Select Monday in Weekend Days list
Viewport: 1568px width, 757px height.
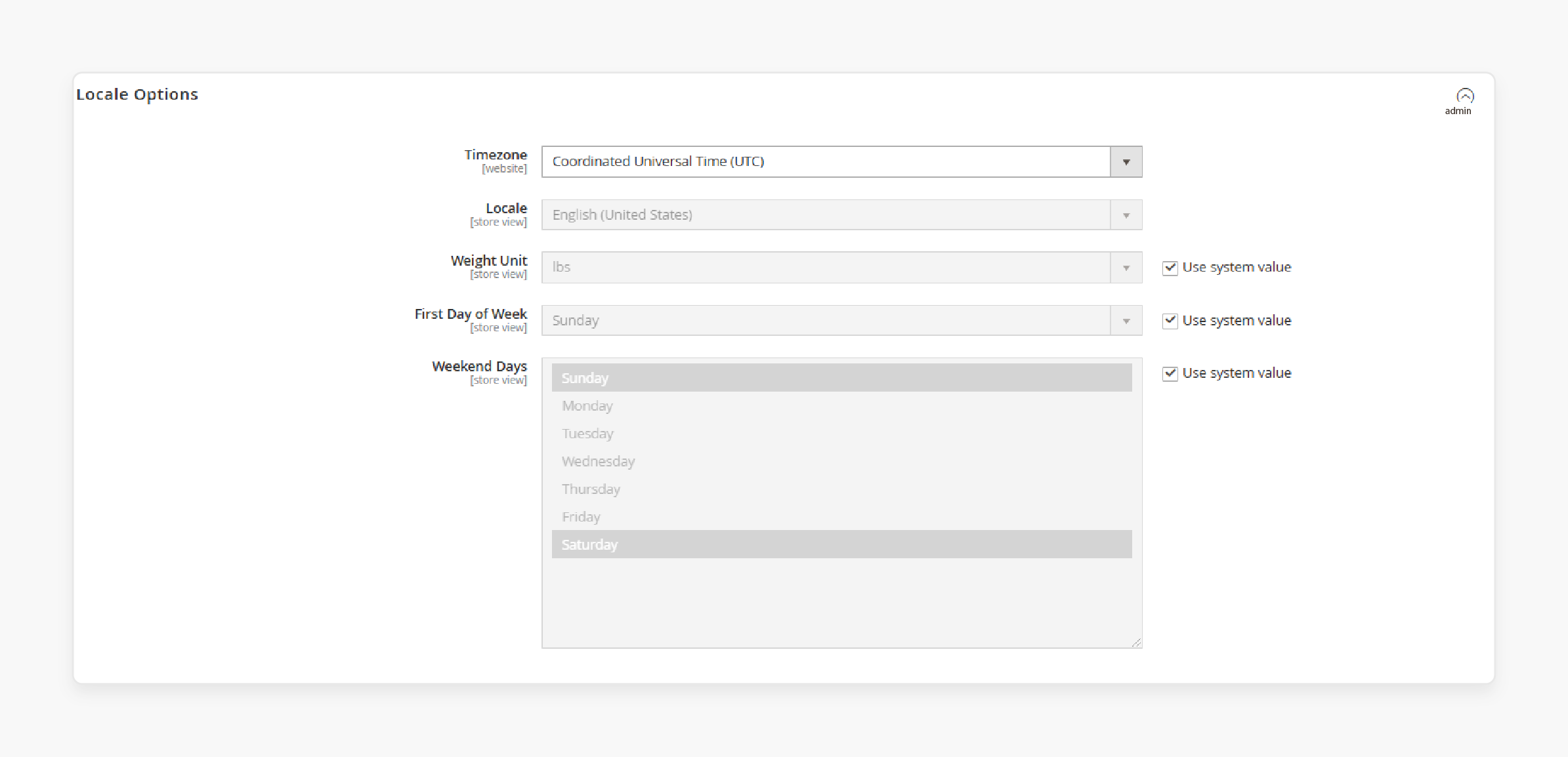click(841, 405)
